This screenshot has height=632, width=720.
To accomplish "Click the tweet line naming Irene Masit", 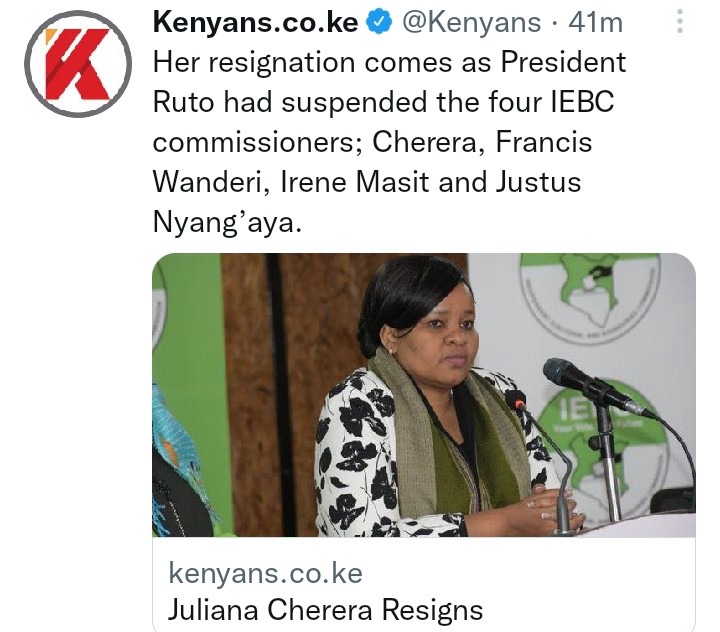I will point(367,182).
